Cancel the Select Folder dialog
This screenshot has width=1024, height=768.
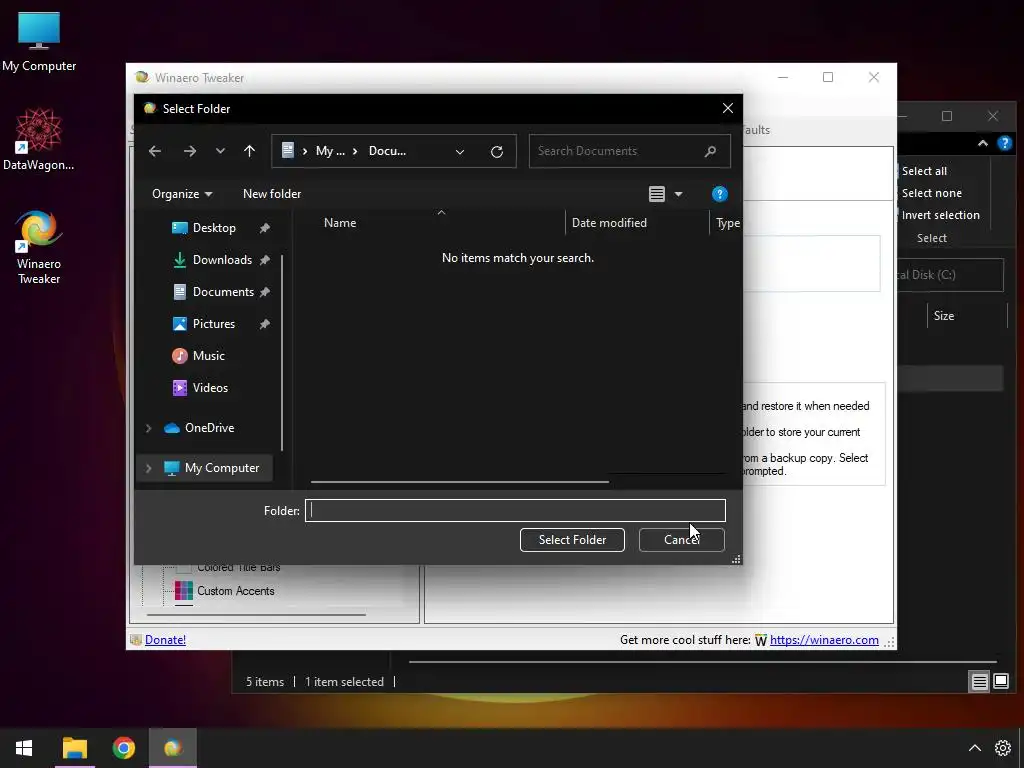pos(682,540)
